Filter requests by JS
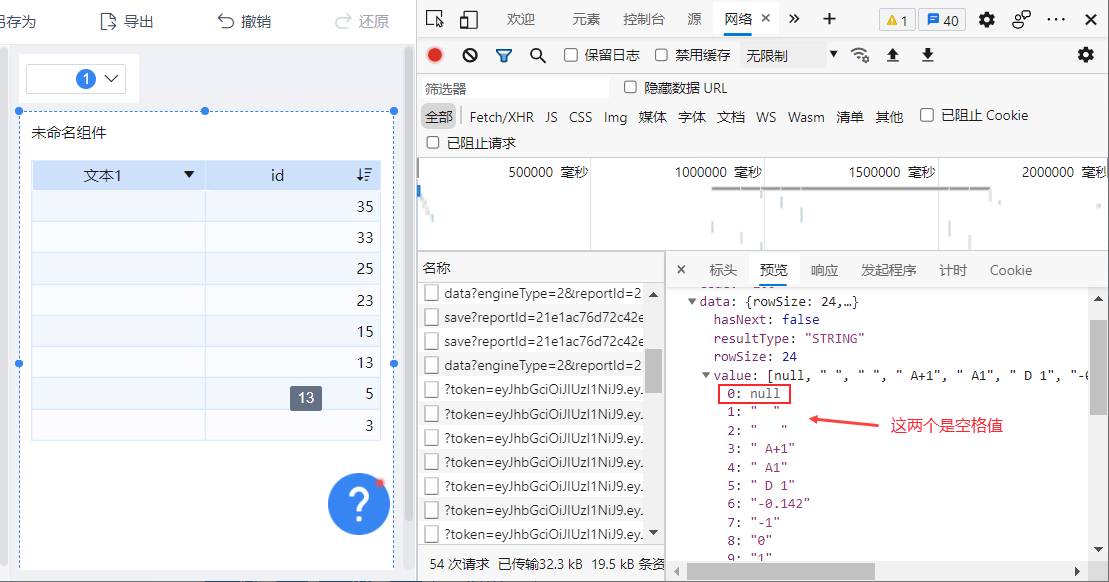The height and width of the screenshot is (582, 1109). tap(552, 117)
